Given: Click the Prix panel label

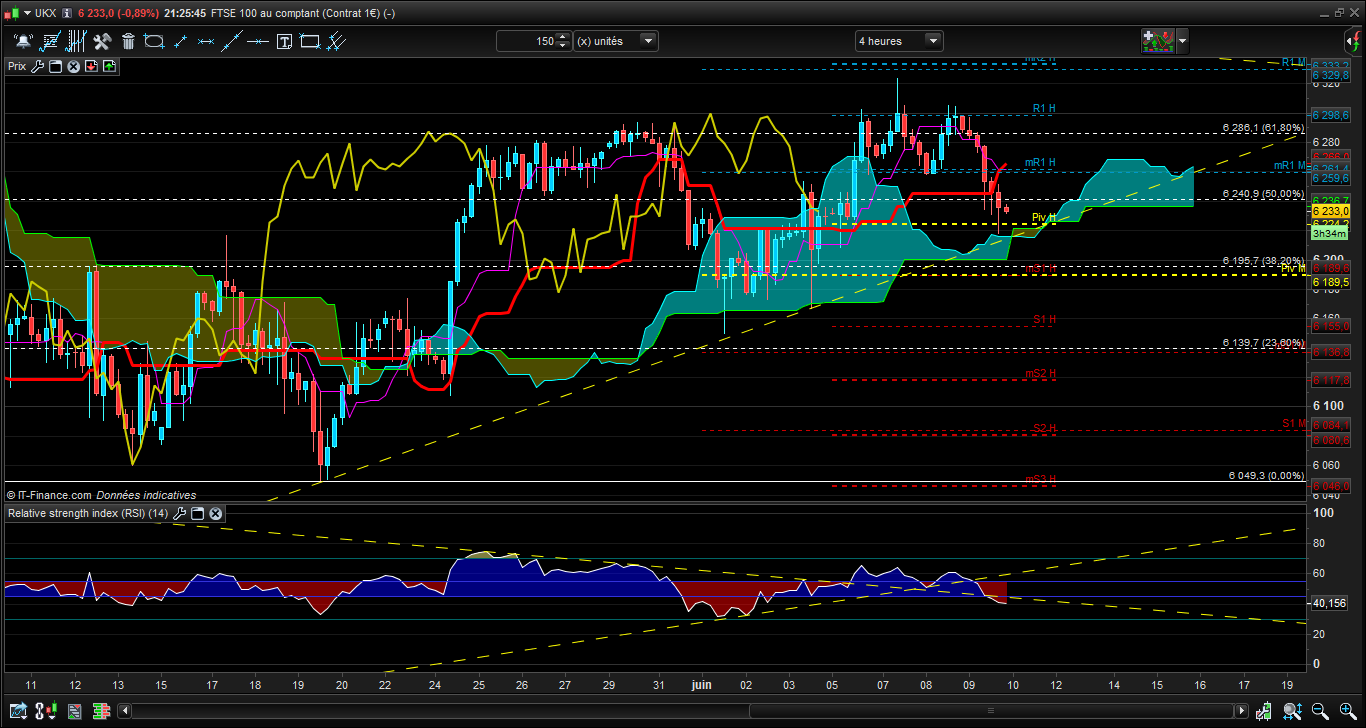Looking at the screenshot, I should [17, 66].
